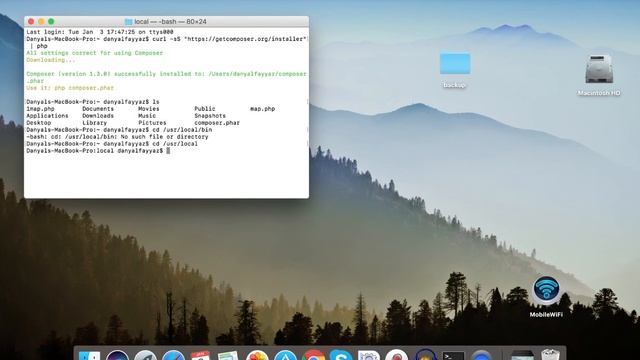The height and width of the screenshot is (360, 640).
Task: Click the Terminal title 'local — -bash — 80×24'
Action: [x=170, y=22]
